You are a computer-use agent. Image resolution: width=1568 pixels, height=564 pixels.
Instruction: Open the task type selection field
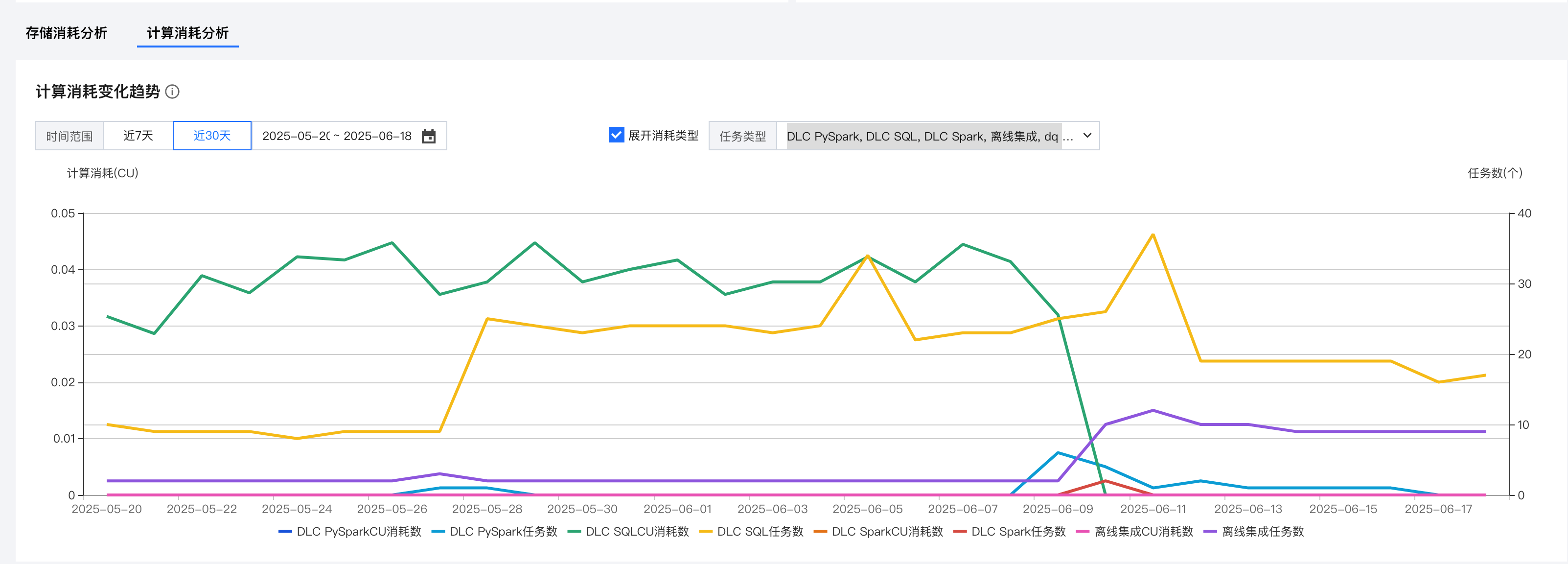pos(922,136)
